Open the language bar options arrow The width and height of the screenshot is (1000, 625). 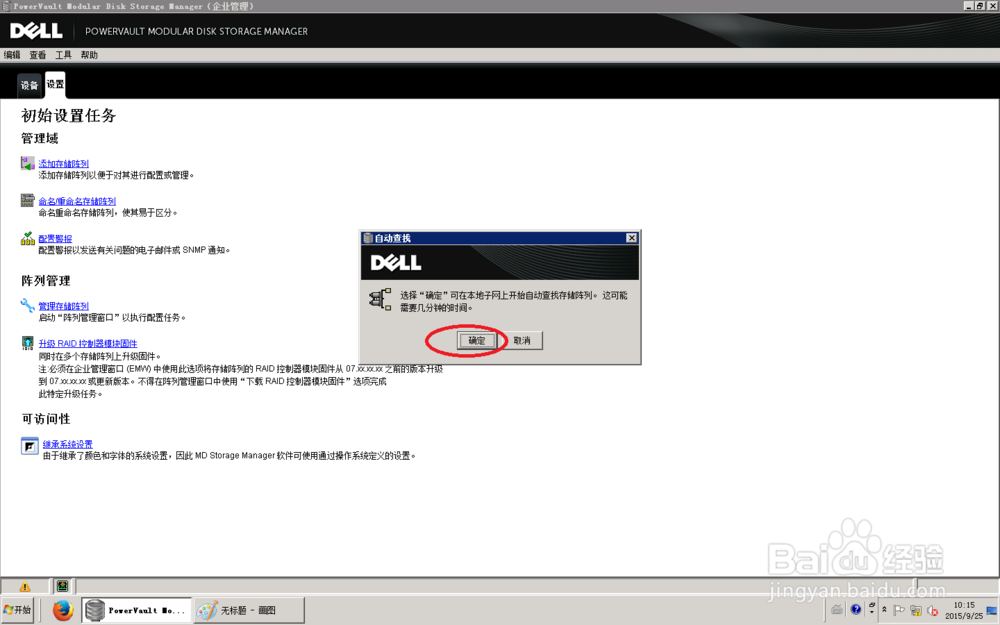click(x=872, y=612)
